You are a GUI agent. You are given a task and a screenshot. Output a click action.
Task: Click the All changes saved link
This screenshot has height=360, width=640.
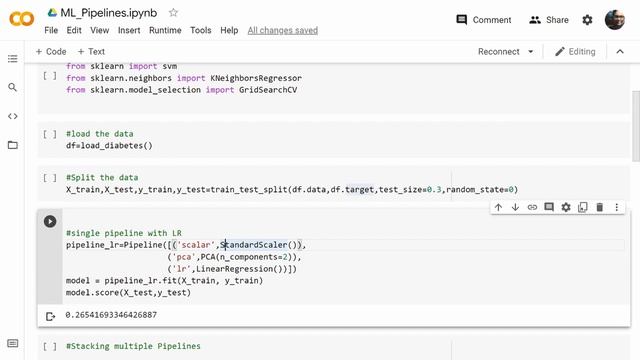(282, 30)
